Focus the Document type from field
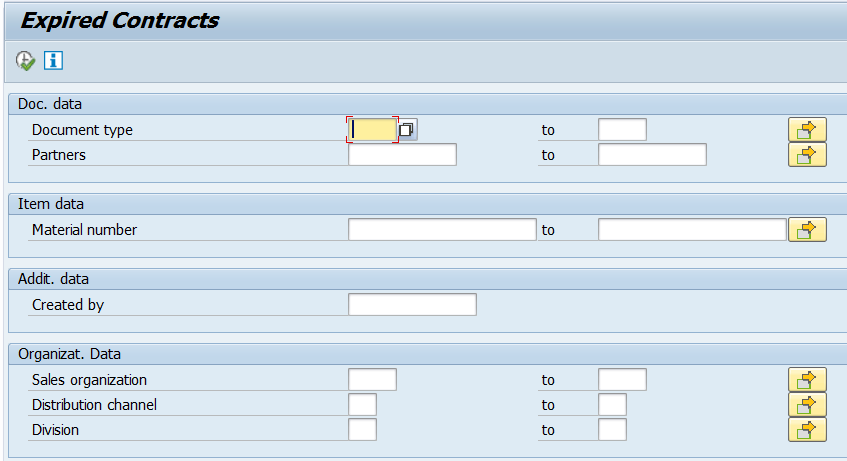The width and height of the screenshot is (847, 461). (372, 130)
